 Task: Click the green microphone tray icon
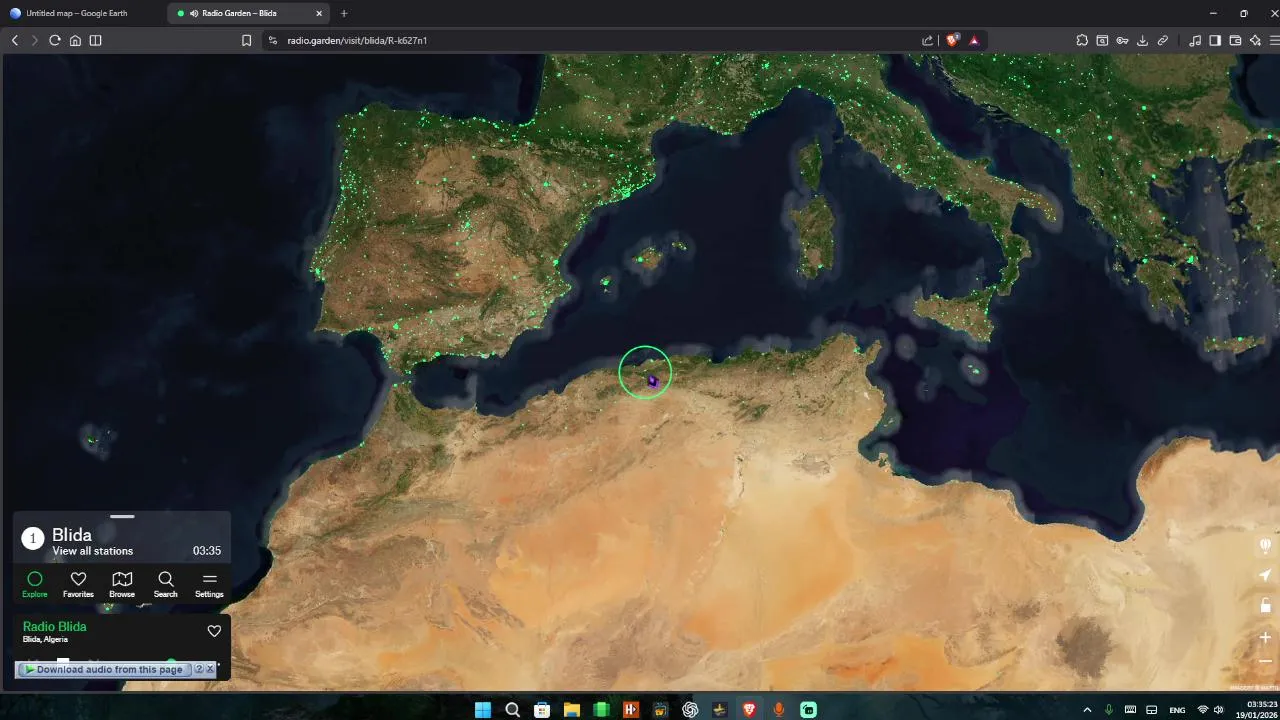pos(1109,710)
